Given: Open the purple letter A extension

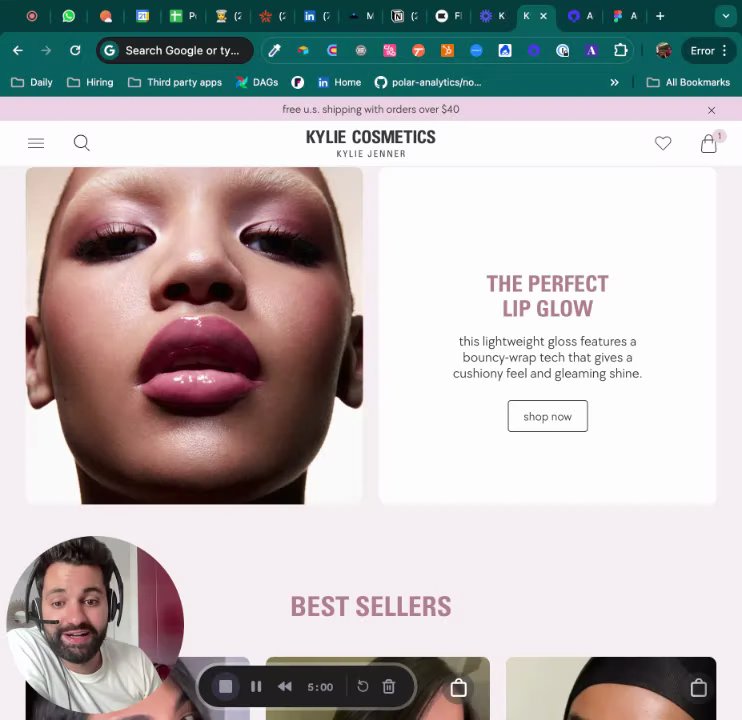Looking at the screenshot, I should (x=591, y=50).
